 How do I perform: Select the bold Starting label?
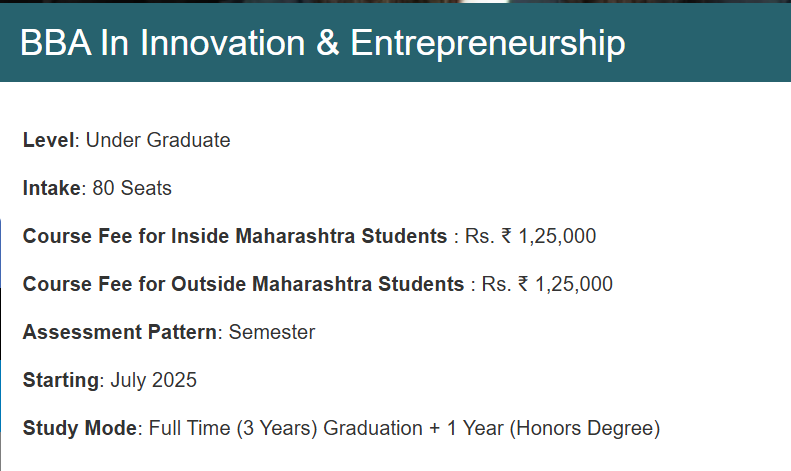tap(61, 380)
